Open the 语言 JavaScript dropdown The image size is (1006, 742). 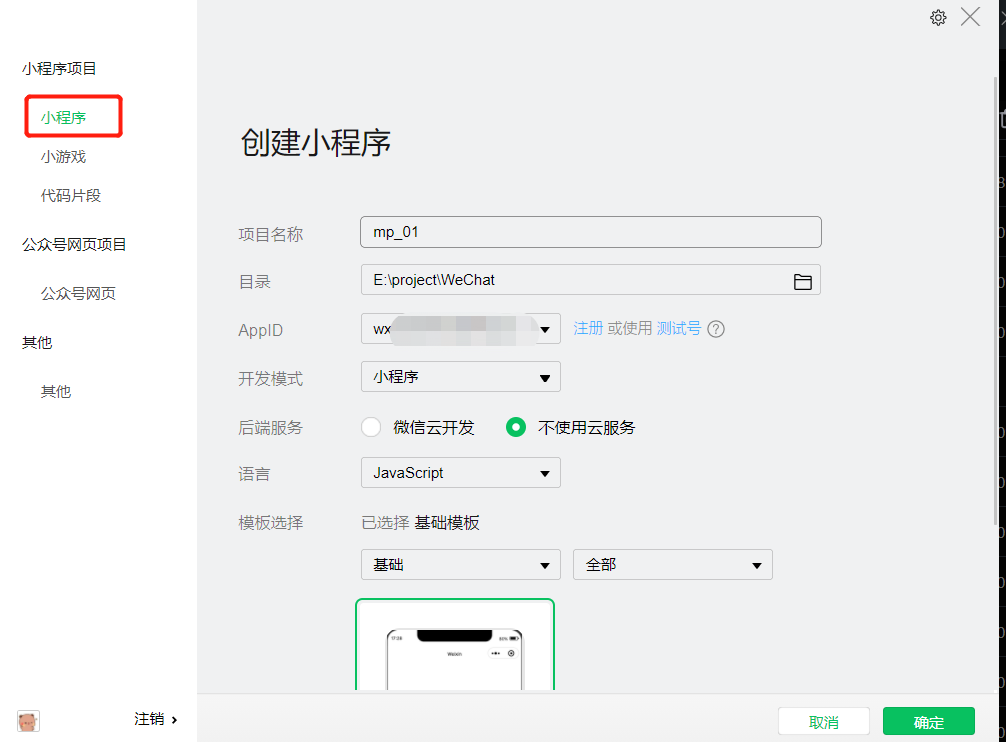tap(461, 473)
